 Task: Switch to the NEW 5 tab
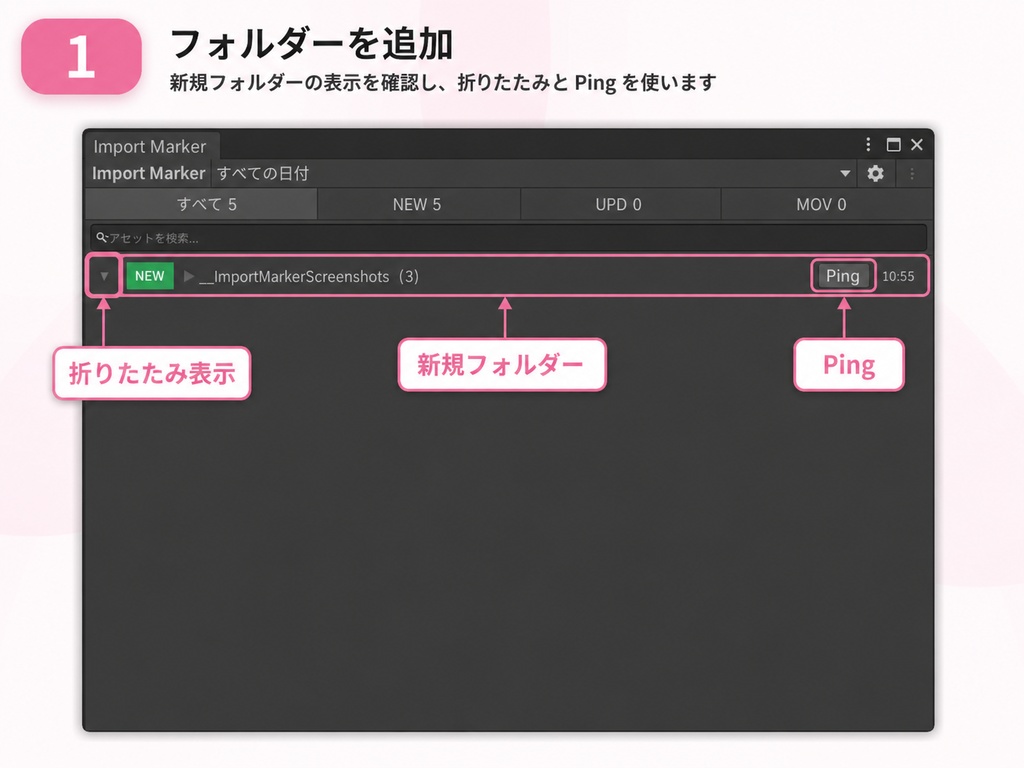419,204
